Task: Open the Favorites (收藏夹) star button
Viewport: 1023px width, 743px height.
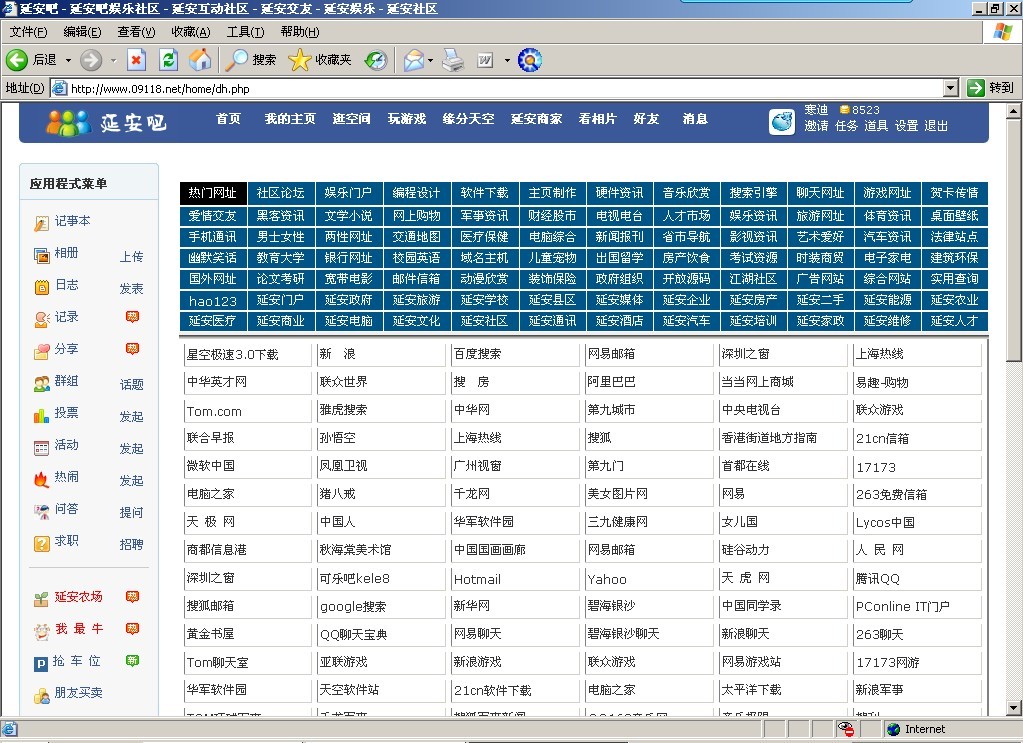Action: coord(320,60)
